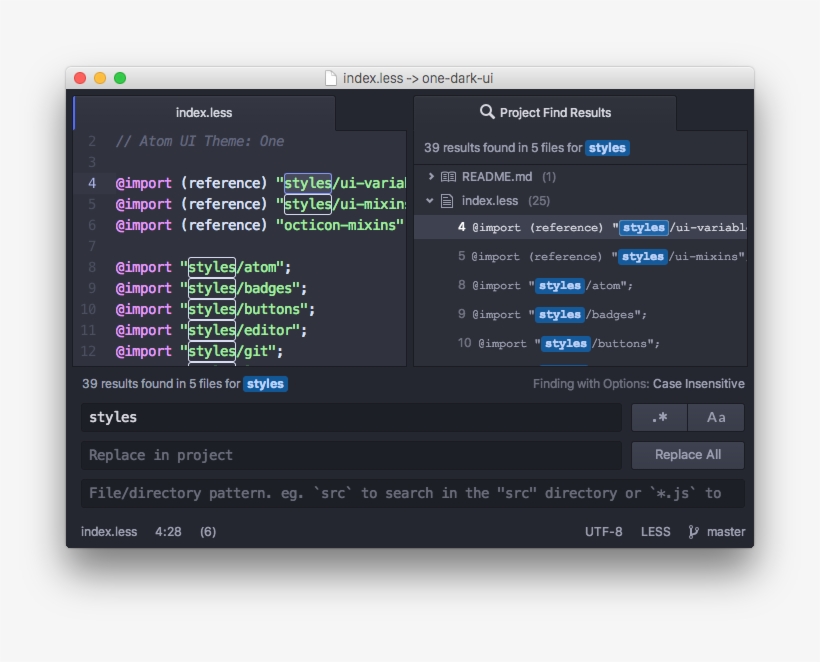Select result line 9 styles/badges match
820x662 pixels.
coord(580,314)
